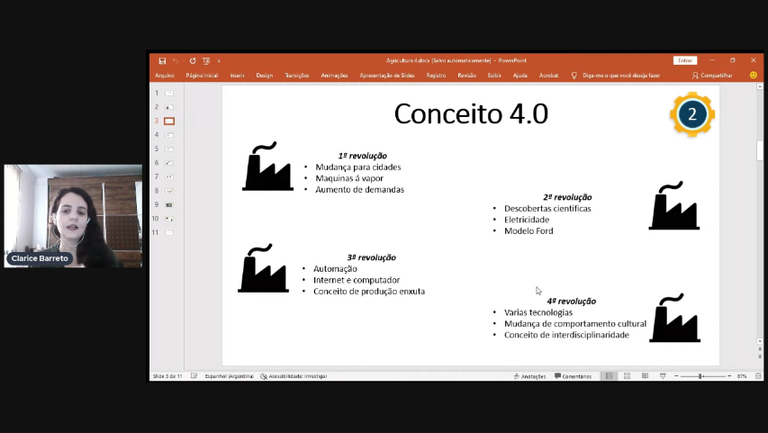This screenshot has width=768, height=433.
Task: Click the Save icon in title bar
Action: (163, 61)
